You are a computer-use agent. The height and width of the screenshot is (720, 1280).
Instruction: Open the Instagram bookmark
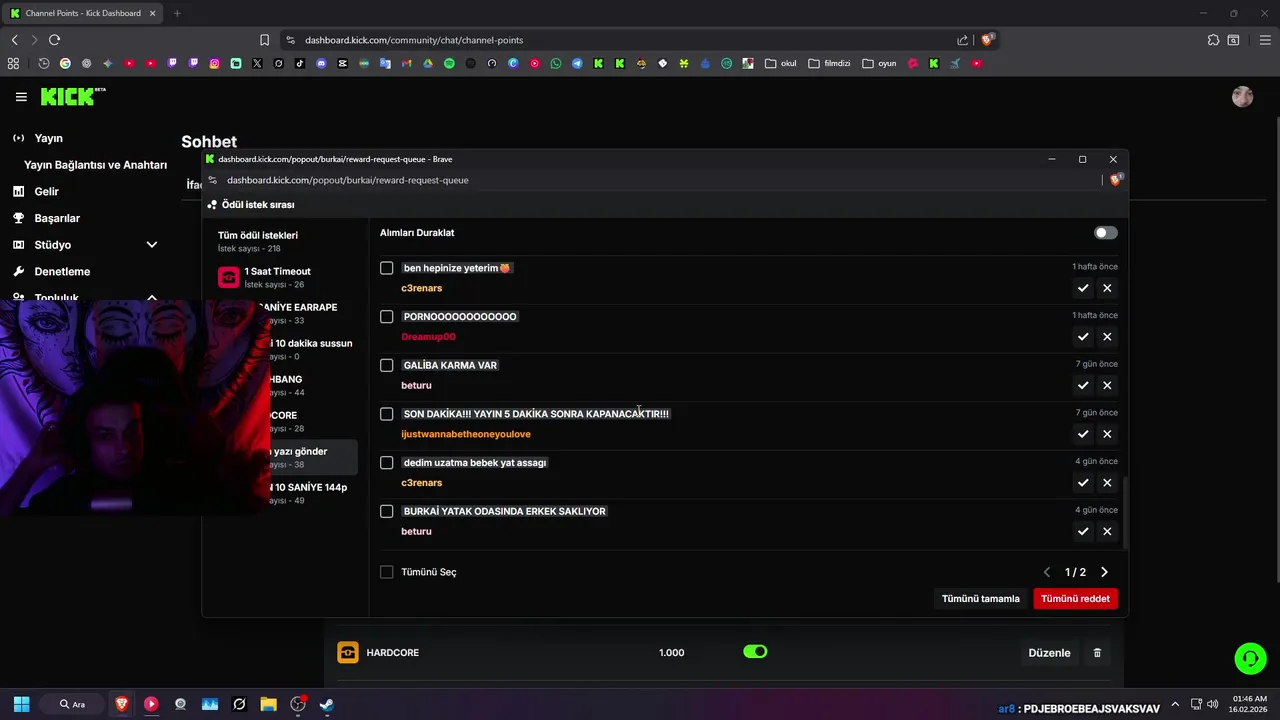(214, 63)
